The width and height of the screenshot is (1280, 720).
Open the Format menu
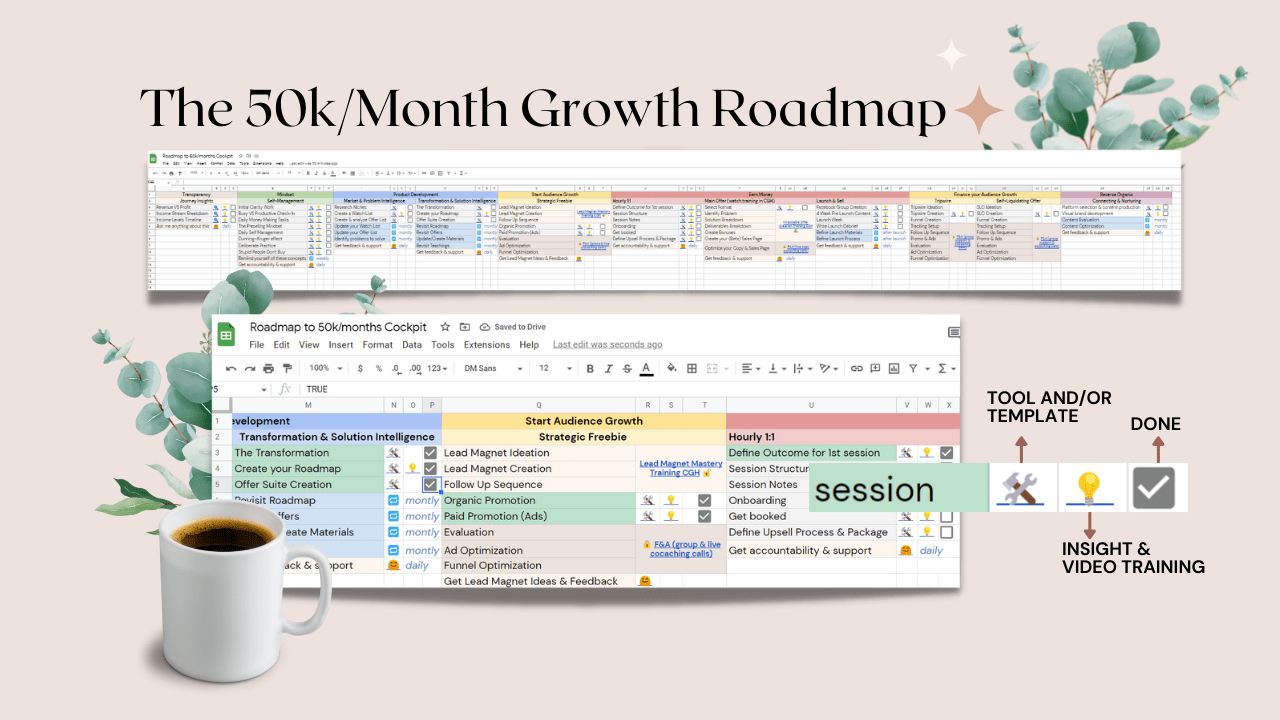(378, 345)
